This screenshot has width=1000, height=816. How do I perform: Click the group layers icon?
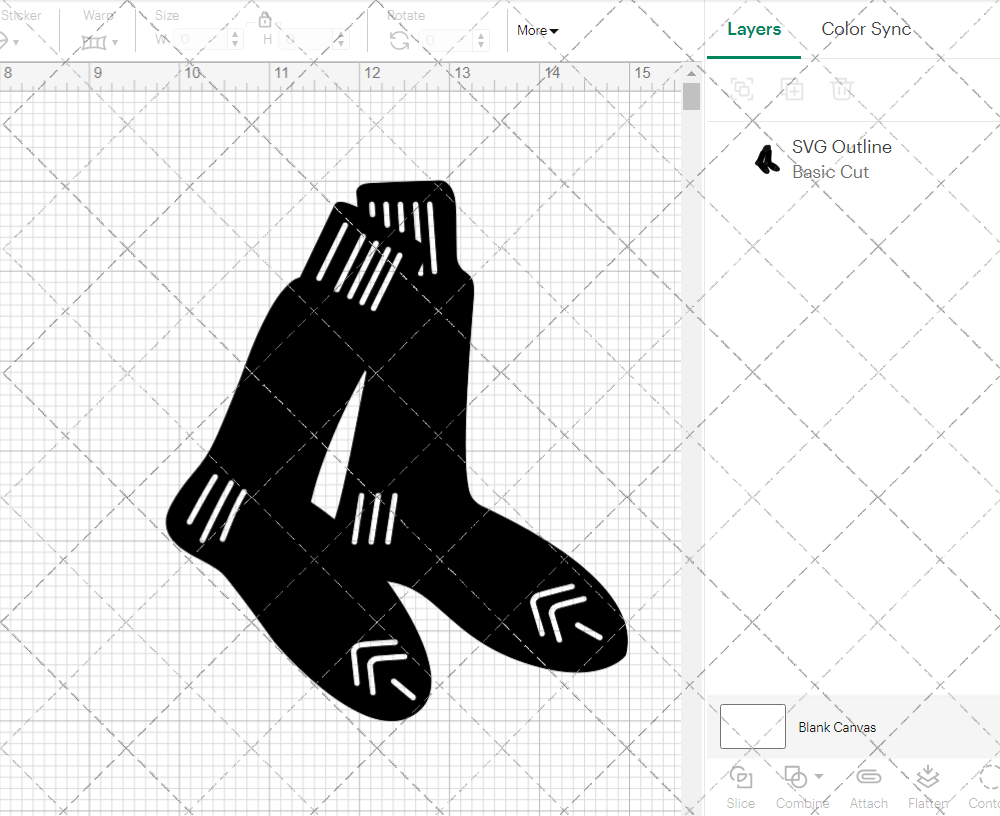743,89
